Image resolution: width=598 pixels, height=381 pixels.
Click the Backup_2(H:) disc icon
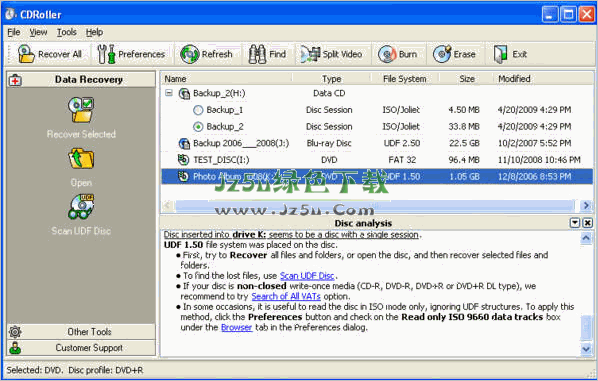pos(184,93)
